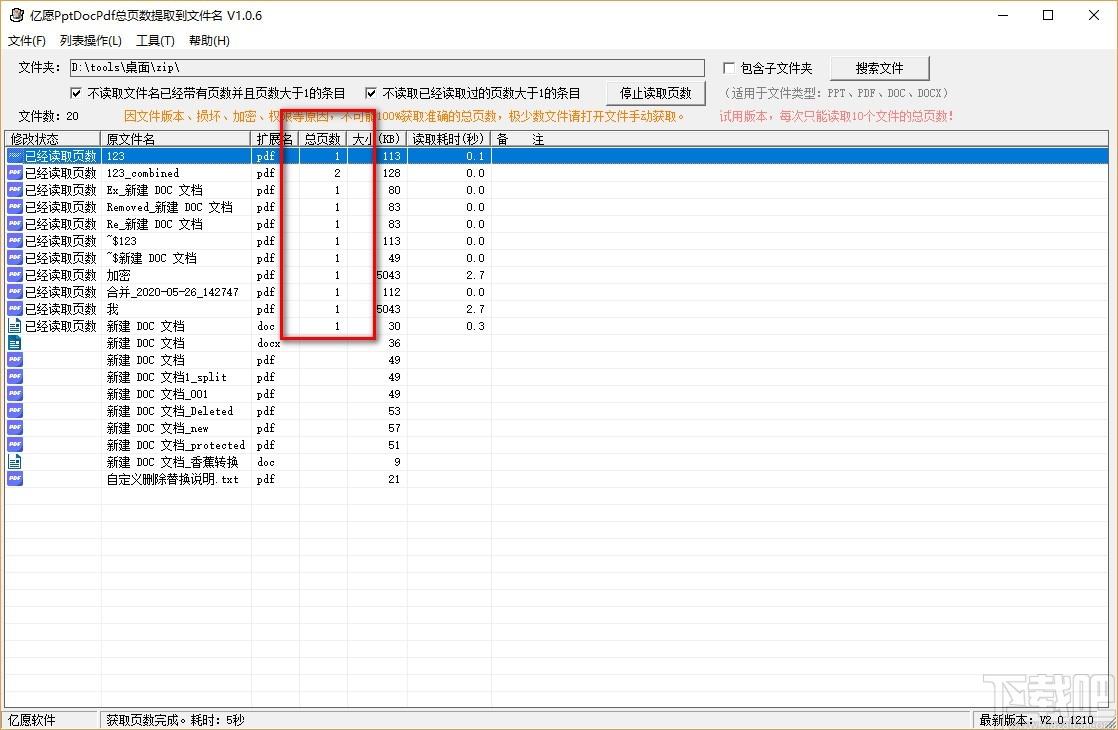Select file name 新建 DOC 文档_protected
1118x730 pixels.
point(175,446)
